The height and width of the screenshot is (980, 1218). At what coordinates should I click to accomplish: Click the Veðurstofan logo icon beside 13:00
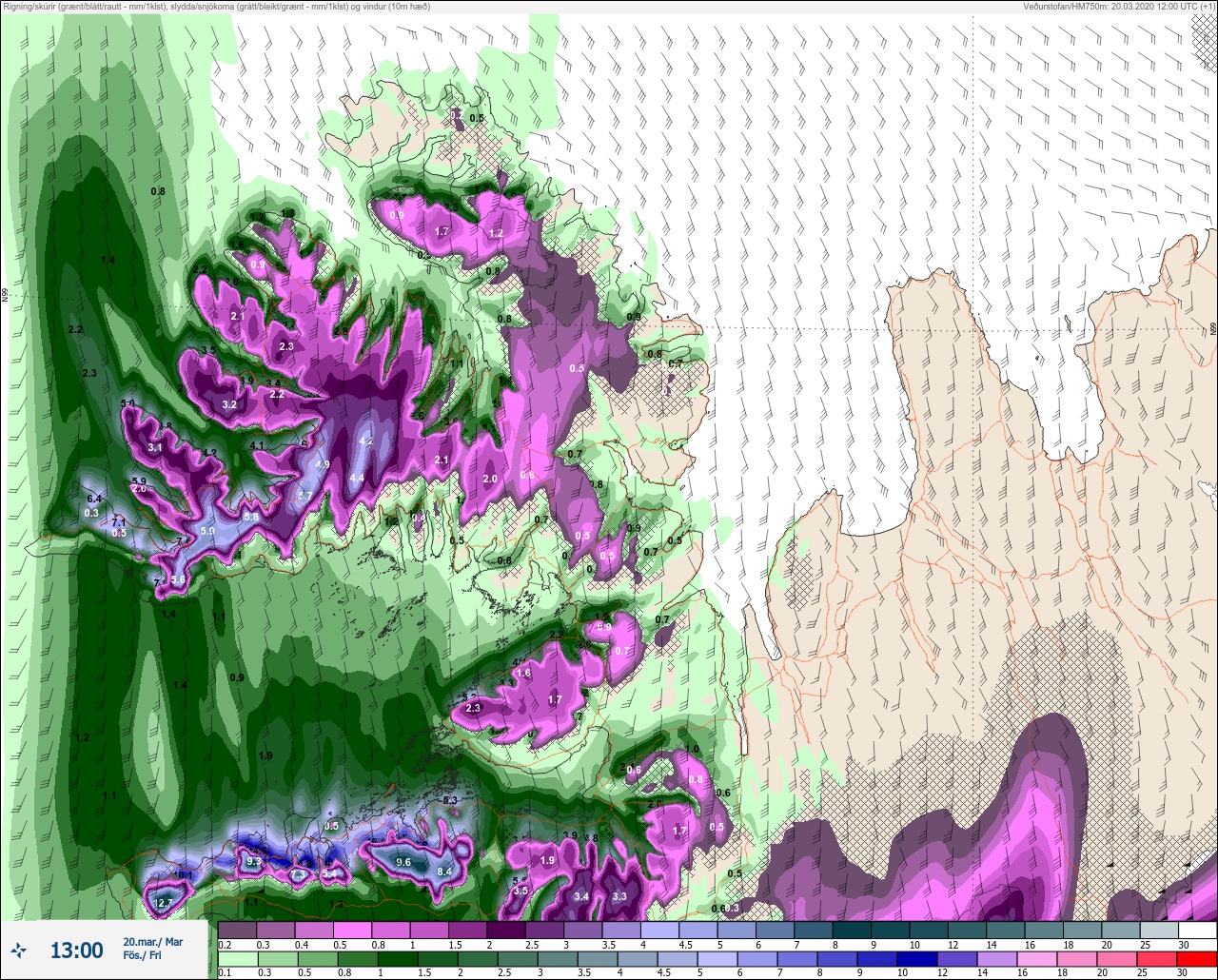19,951
